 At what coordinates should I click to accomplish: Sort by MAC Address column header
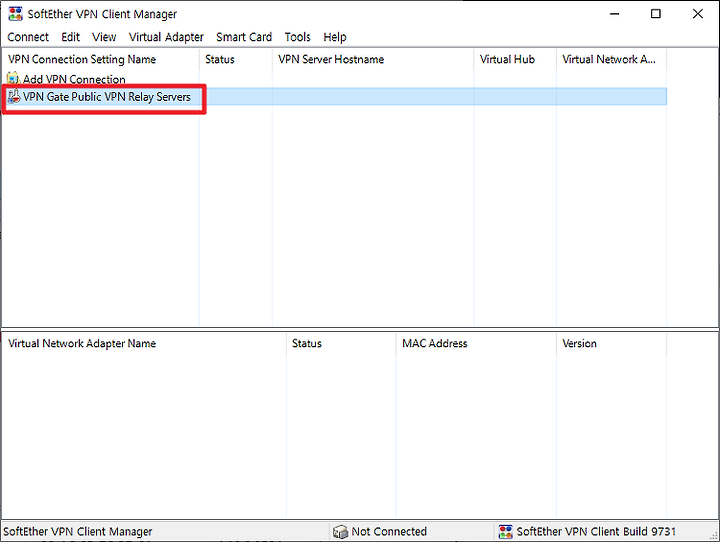(x=476, y=344)
